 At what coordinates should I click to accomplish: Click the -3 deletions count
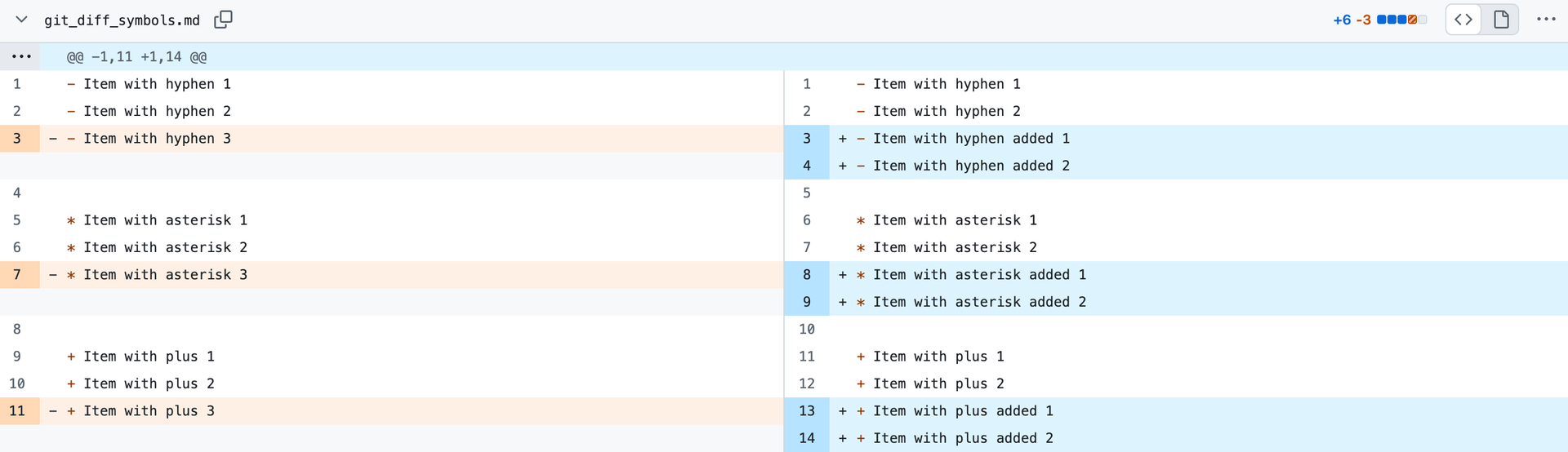coord(1363,20)
